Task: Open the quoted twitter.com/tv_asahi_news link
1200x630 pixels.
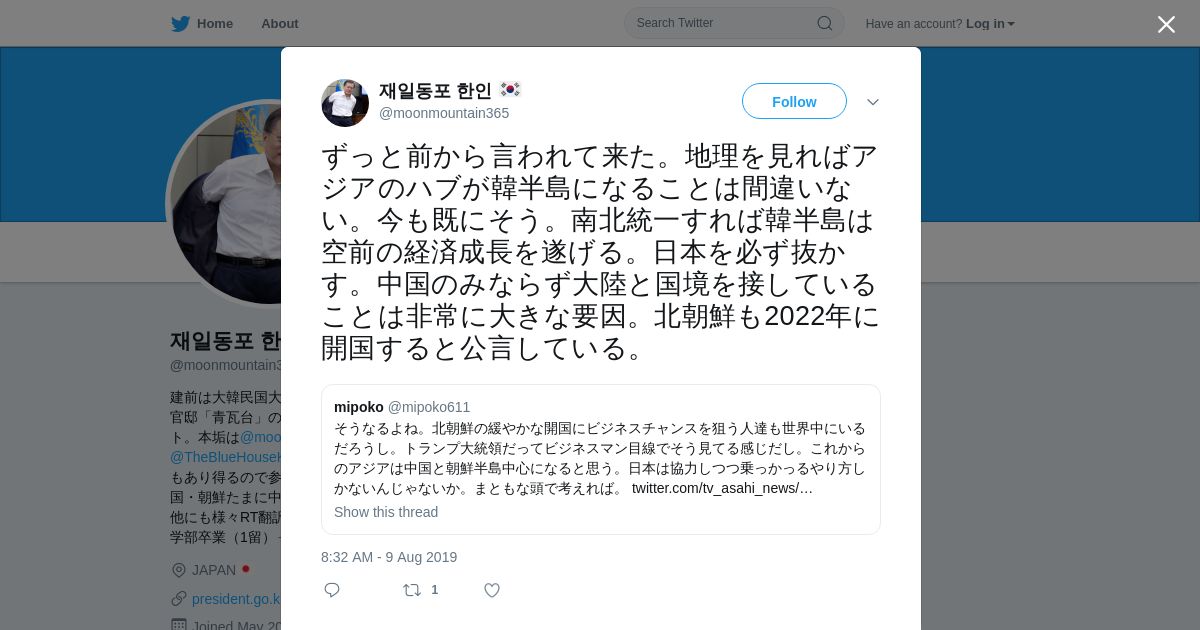Action: [722, 488]
